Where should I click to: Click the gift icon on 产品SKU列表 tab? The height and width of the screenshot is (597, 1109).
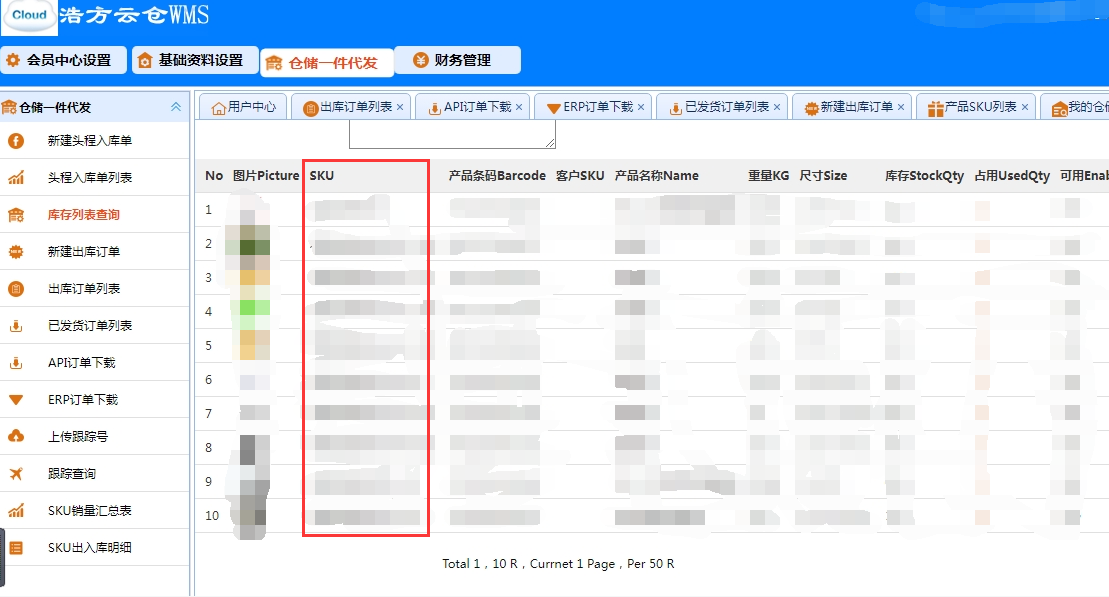(x=936, y=108)
